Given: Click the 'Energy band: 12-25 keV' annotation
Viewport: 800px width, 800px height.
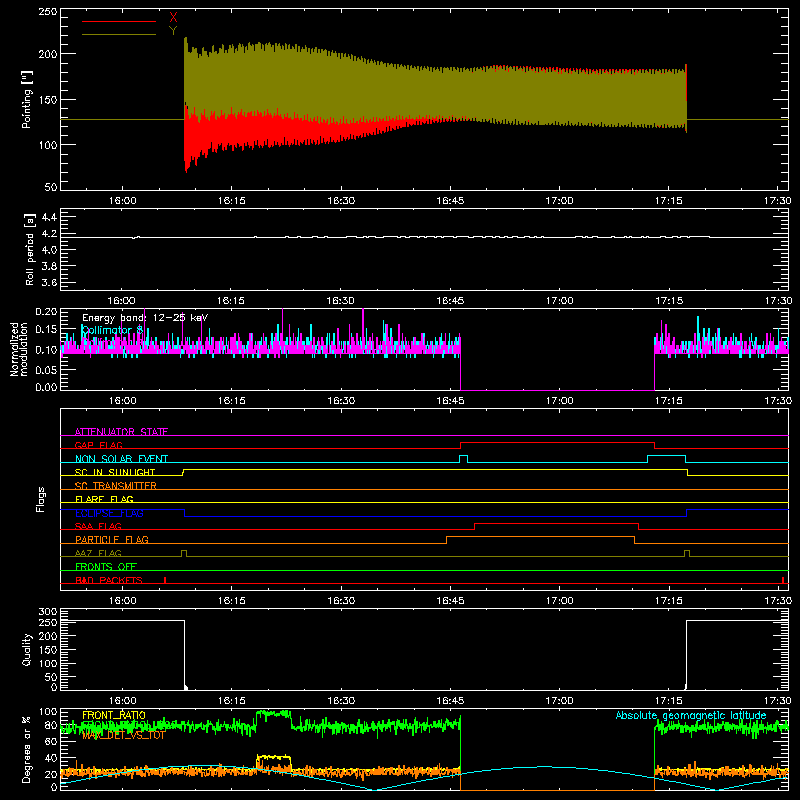Looking at the screenshot, I should (x=145, y=318).
